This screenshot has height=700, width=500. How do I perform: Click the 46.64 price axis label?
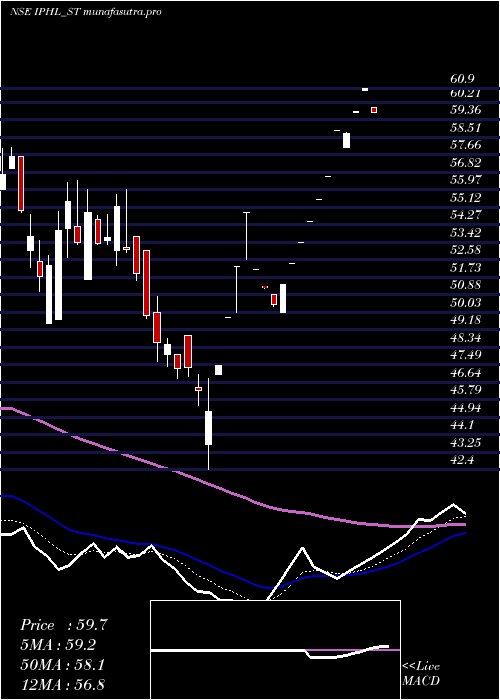[466, 372]
